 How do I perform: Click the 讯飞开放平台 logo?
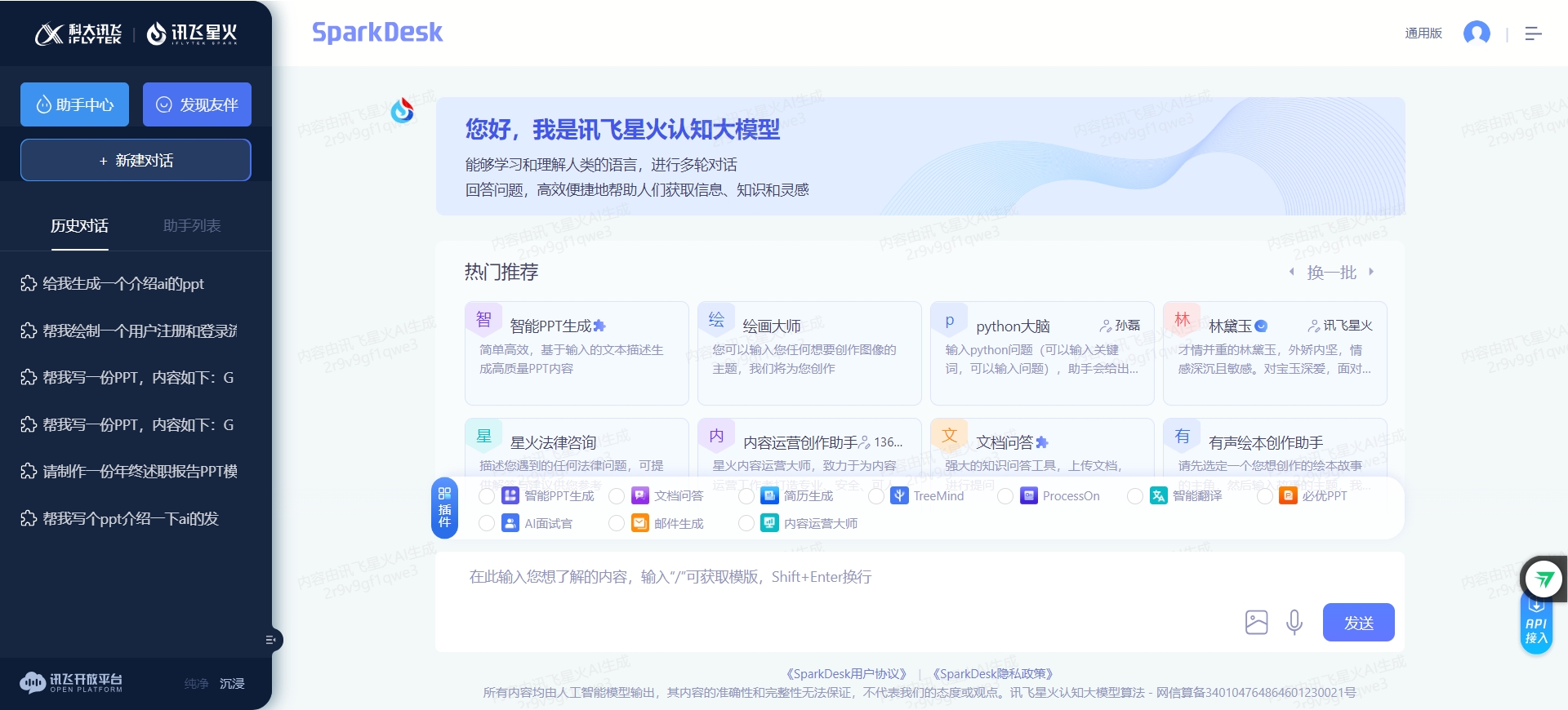(x=71, y=682)
